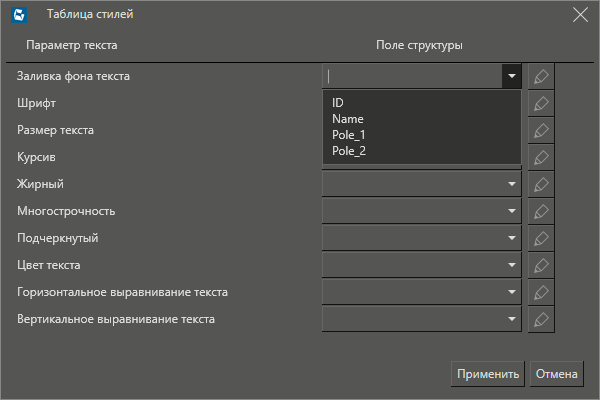Select ID from the dropdown list
The height and width of the screenshot is (400, 600).
point(422,103)
